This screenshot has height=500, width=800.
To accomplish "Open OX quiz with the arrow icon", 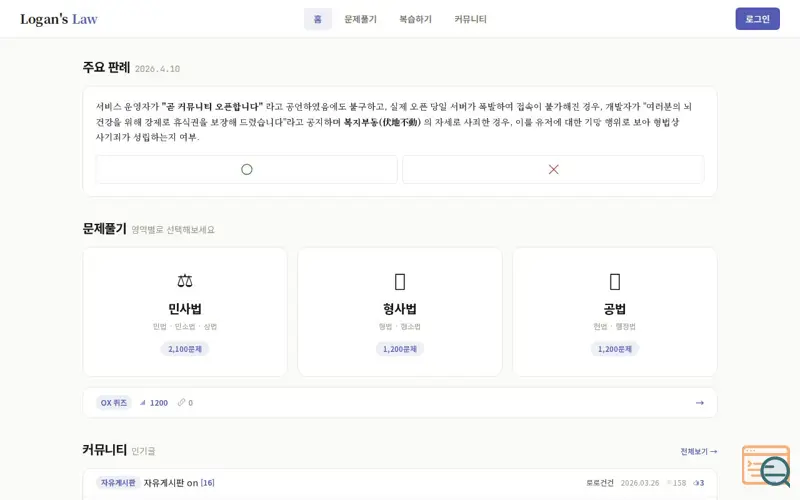I will click(699, 403).
